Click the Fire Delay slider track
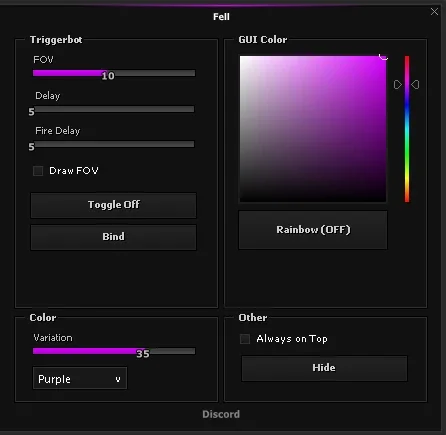Image resolution: width=446 pixels, height=435 pixels. point(114,144)
